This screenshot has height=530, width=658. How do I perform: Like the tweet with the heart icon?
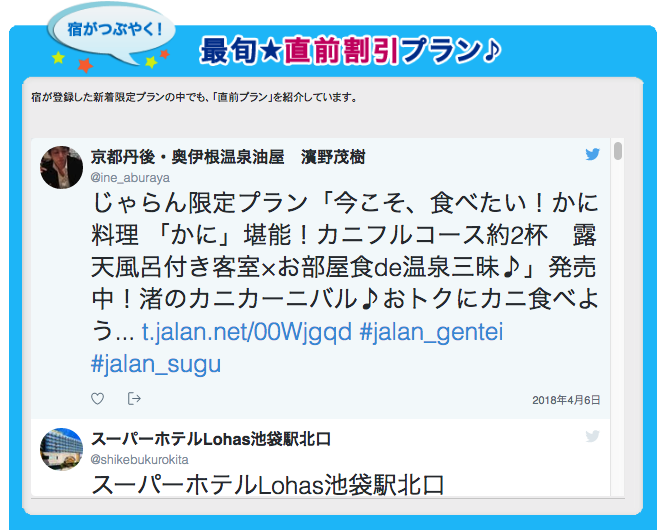(x=97, y=398)
